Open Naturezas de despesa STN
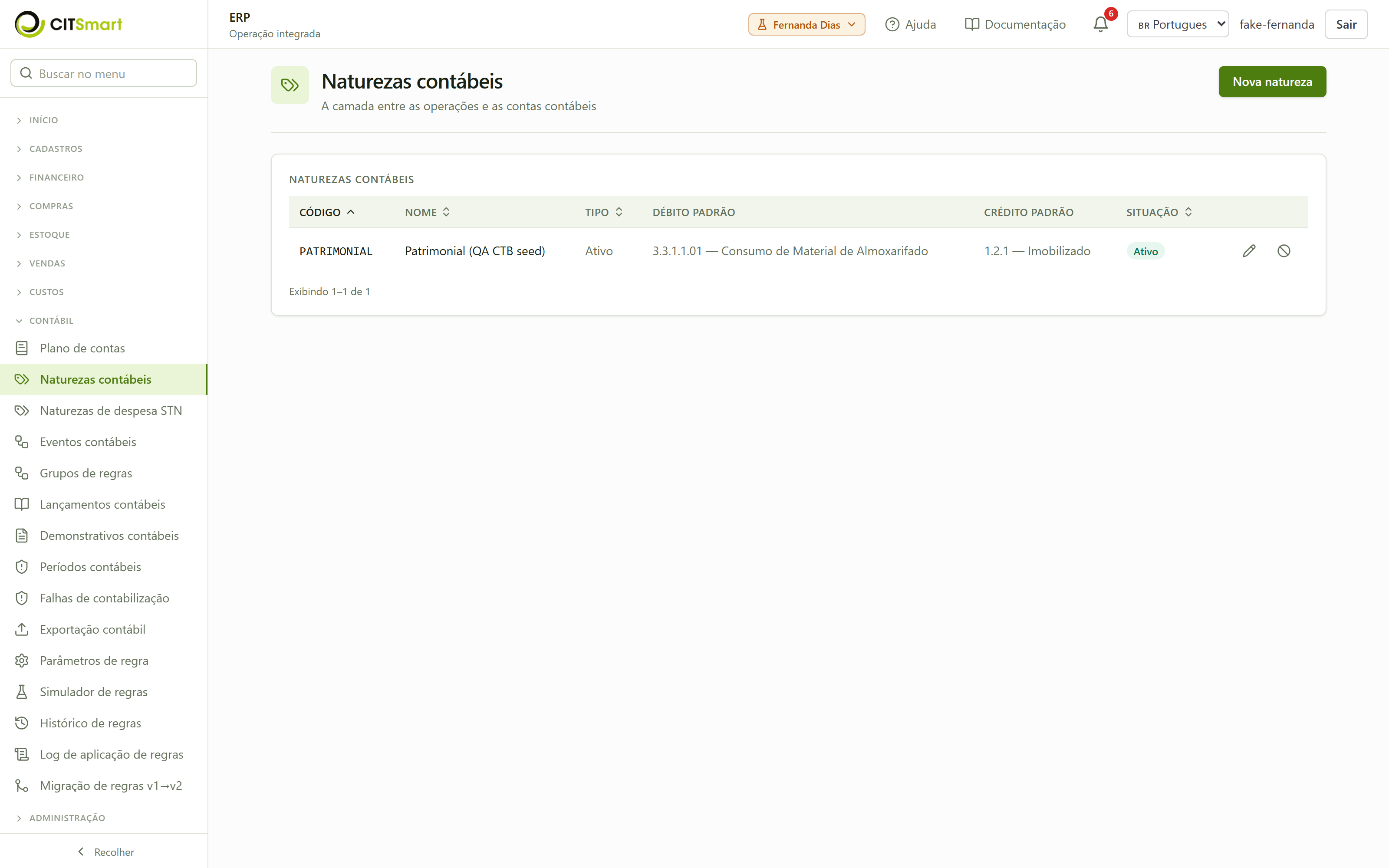The width and height of the screenshot is (1389, 868). pos(104,411)
